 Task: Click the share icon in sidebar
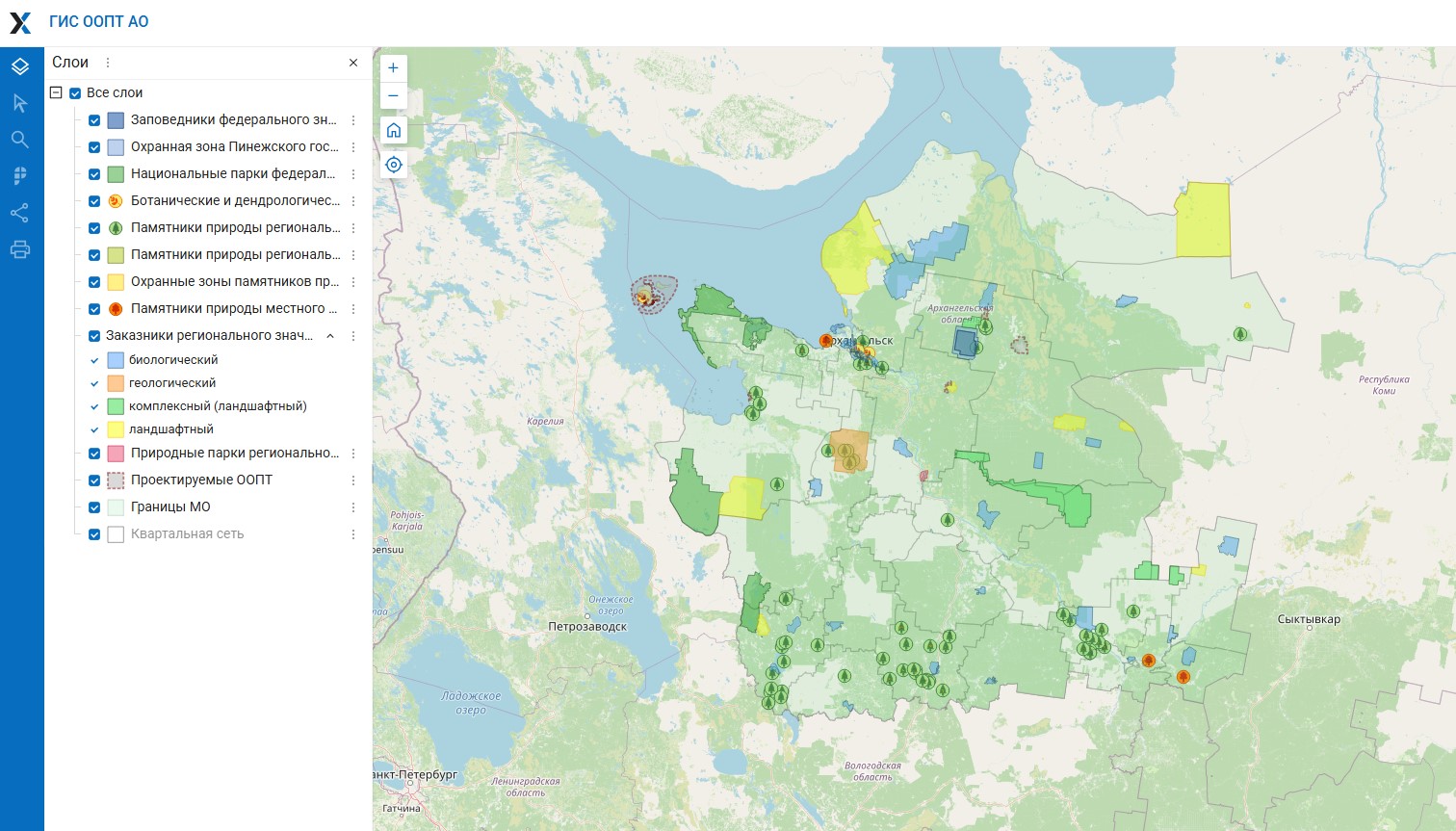click(20, 213)
